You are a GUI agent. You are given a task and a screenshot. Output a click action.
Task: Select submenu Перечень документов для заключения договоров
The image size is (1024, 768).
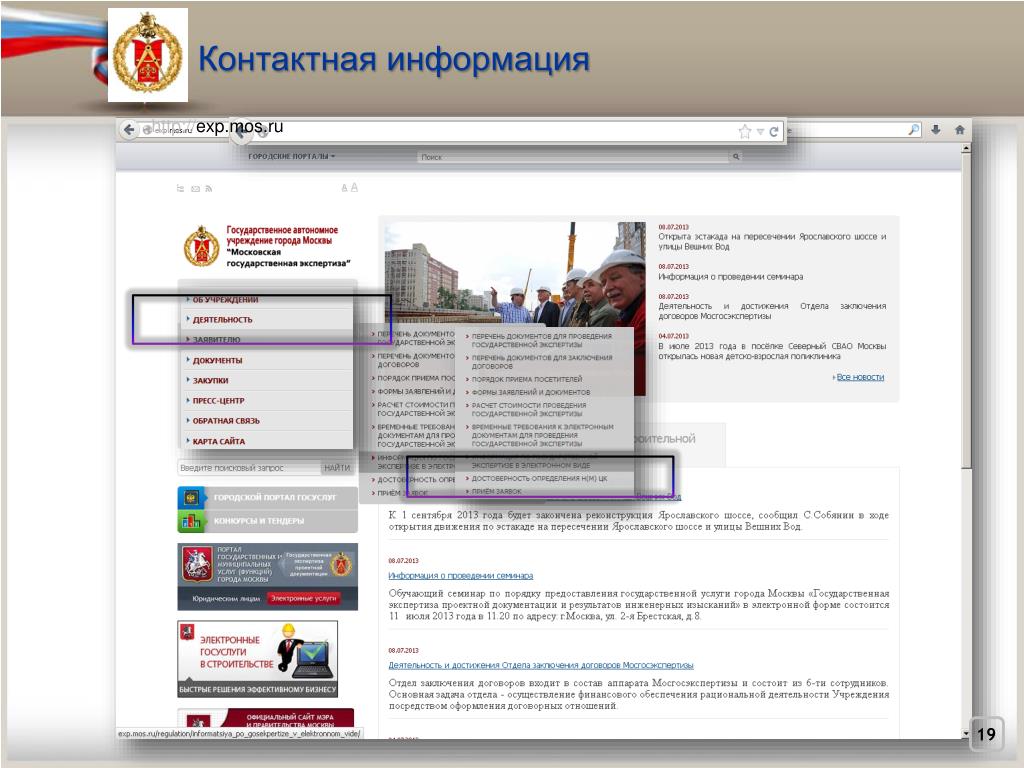[541, 362]
